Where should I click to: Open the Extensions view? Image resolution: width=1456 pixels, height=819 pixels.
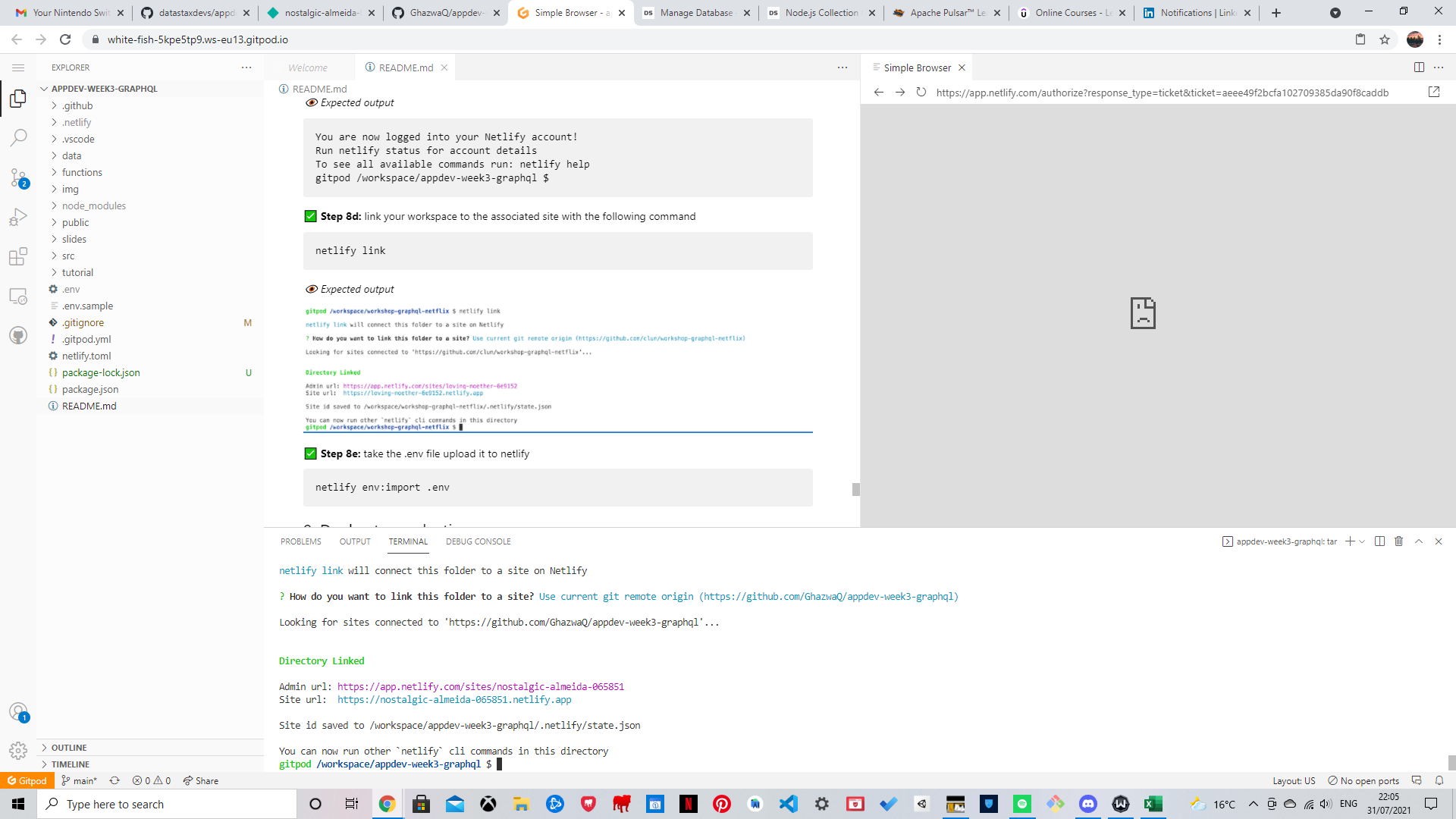coord(19,257)
